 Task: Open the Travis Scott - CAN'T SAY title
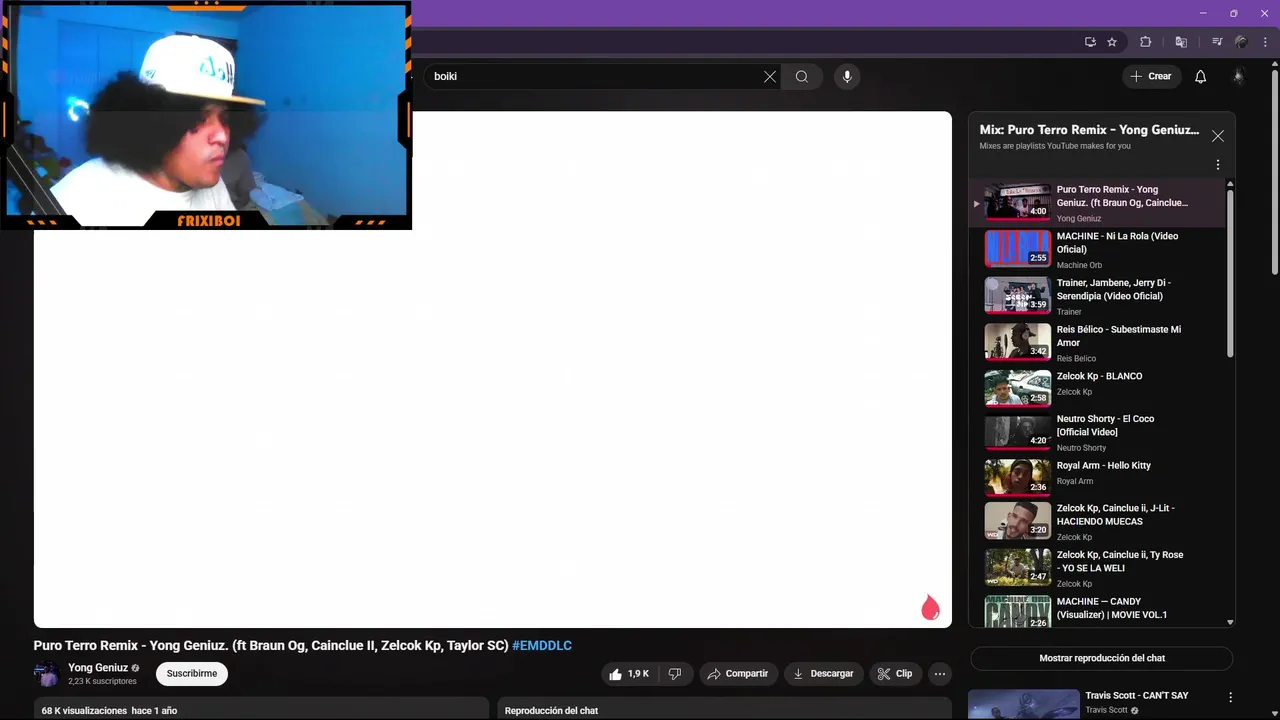pos(1137,695)
